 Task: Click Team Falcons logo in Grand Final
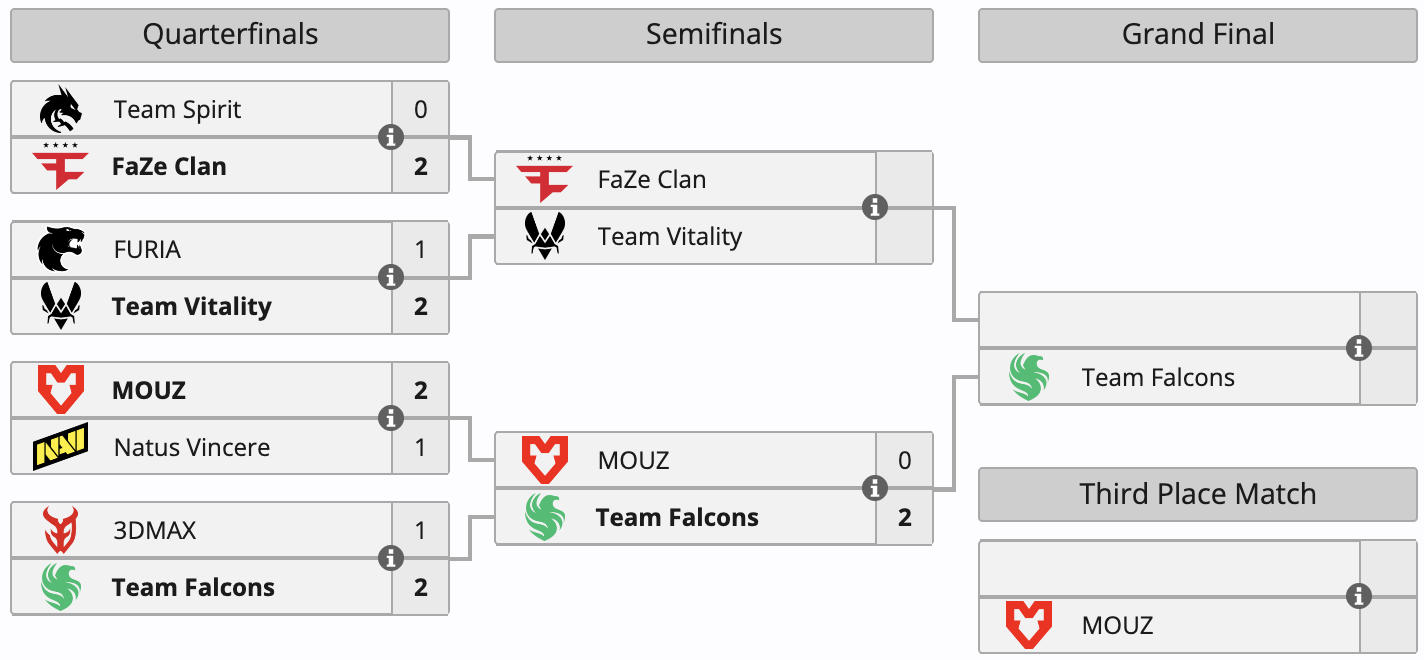[1029, 377]
